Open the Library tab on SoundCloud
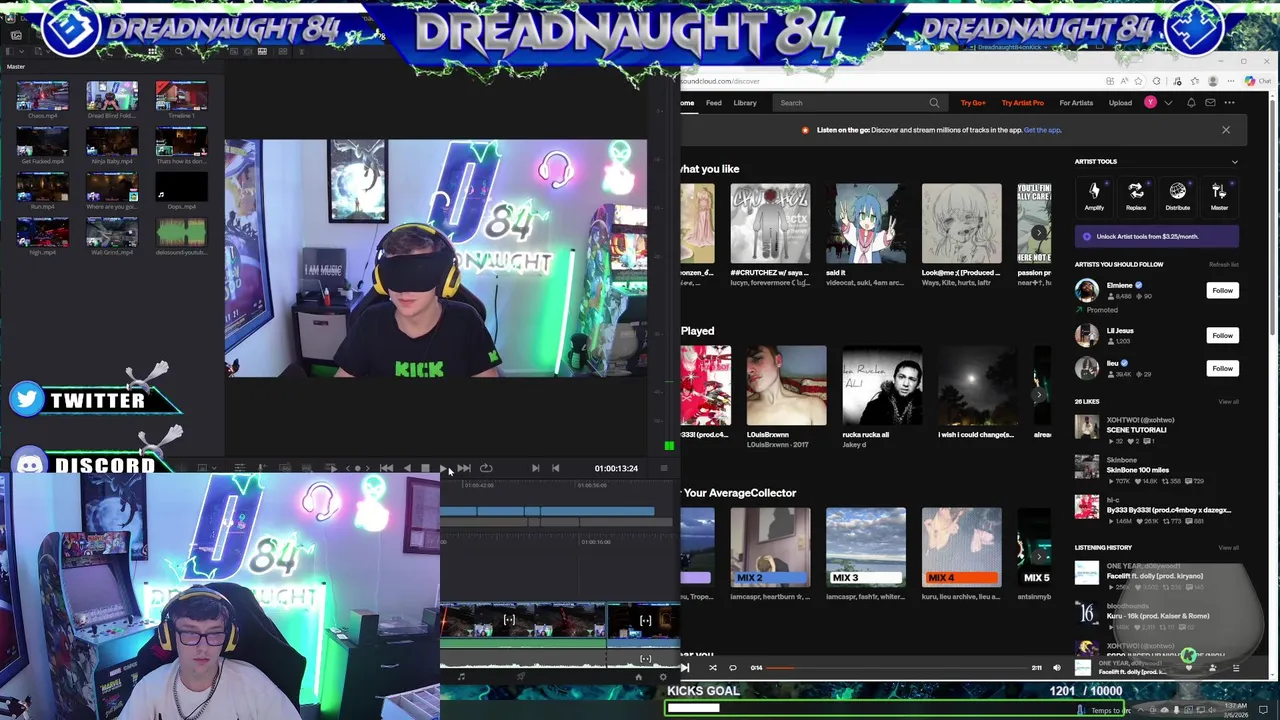The height and width of the screenshot is (720, 1280). (x=745, y=102)
